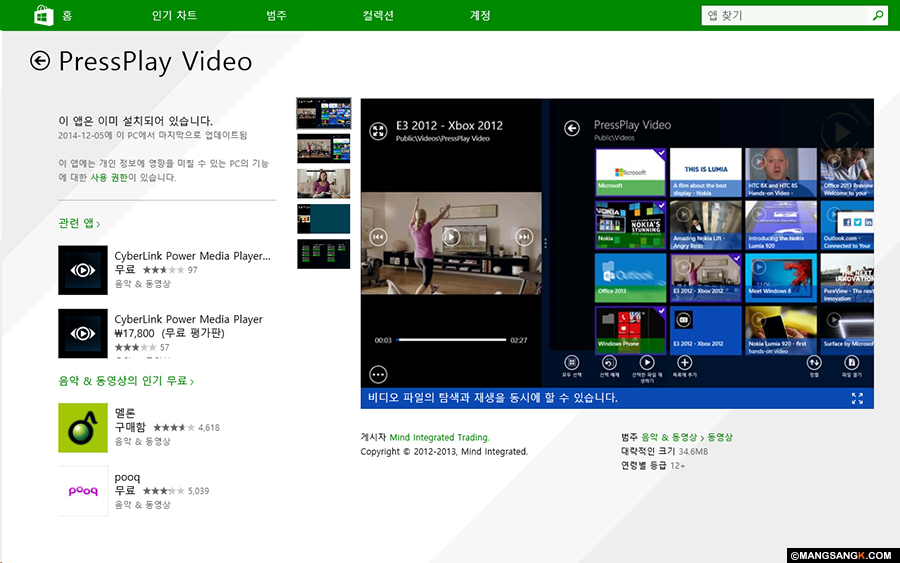The height and width of the screenshot is (563, 900).
Task: Select the Windows Phone video tile
Action: (x=630, y=331)
